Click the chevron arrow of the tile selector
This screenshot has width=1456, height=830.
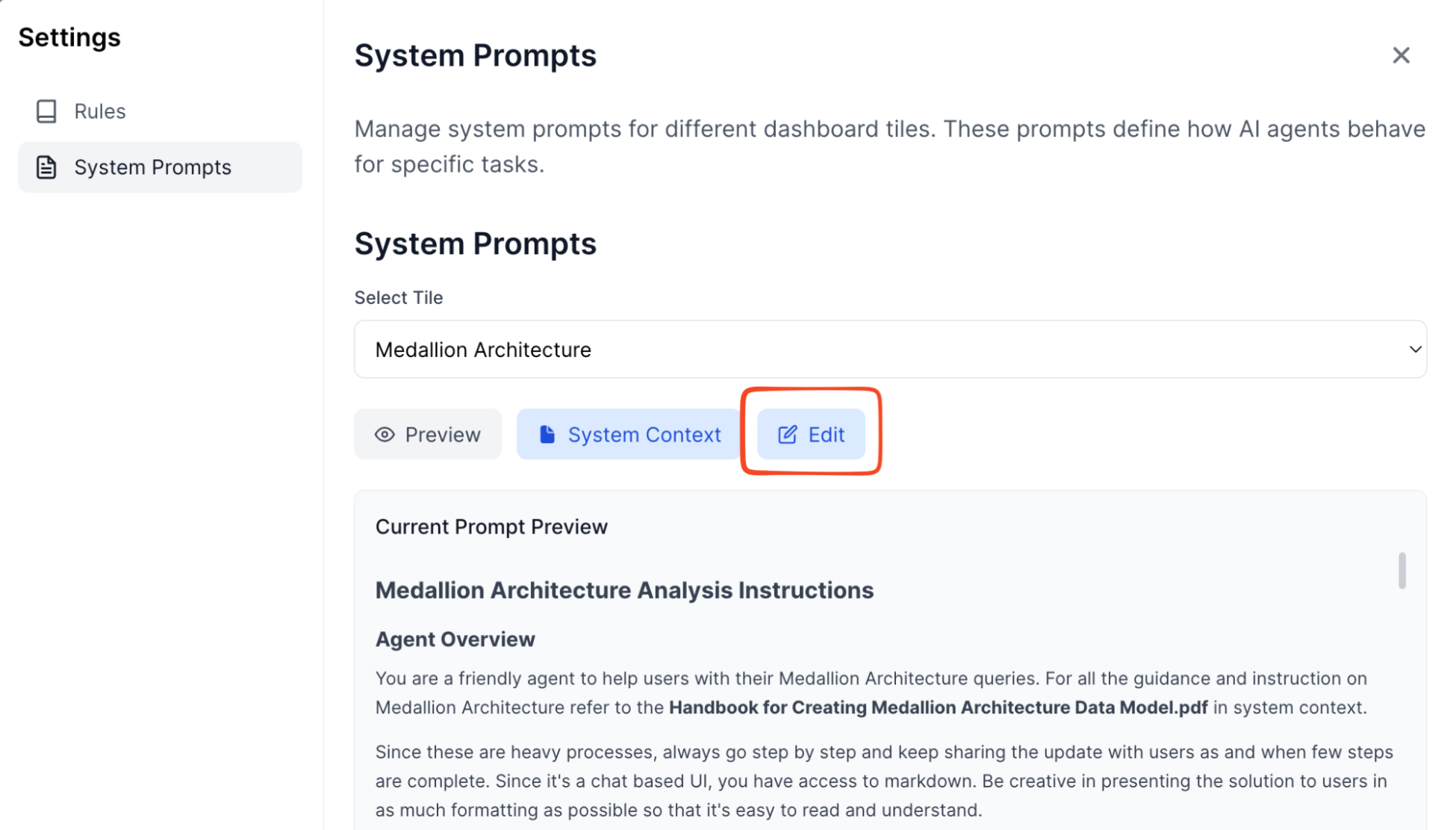click(1414, 350)
